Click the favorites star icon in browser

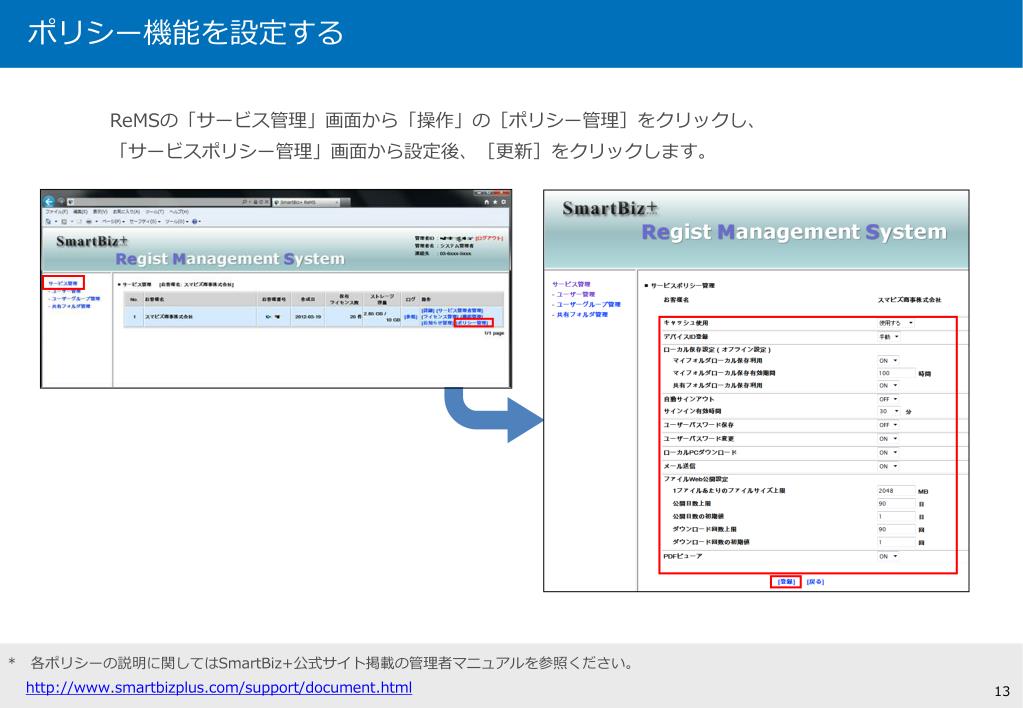(x=495, y=202)
